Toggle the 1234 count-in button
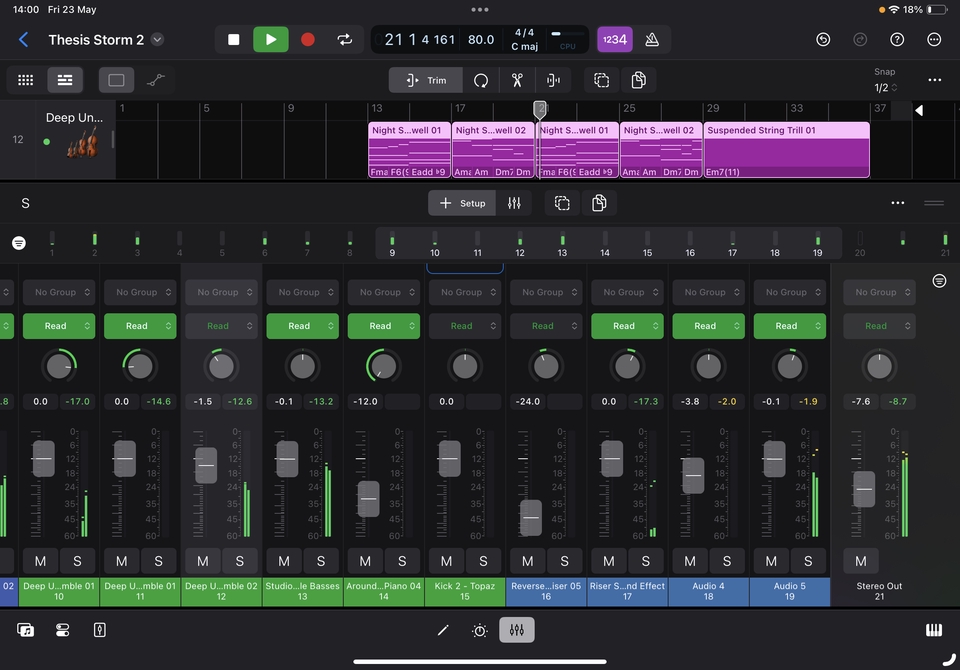Screen dimensions: 960x670 coord(615,40)
